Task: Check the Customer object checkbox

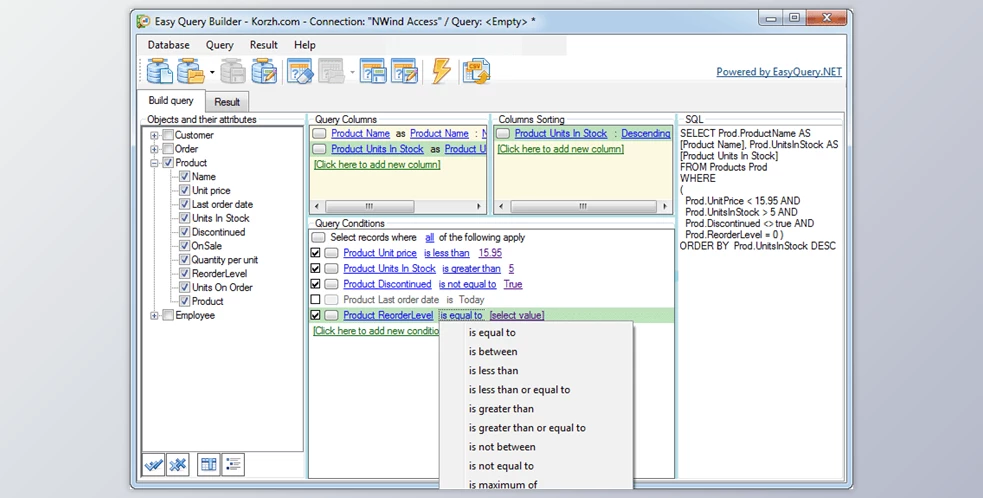Action: tap(168, 135)
